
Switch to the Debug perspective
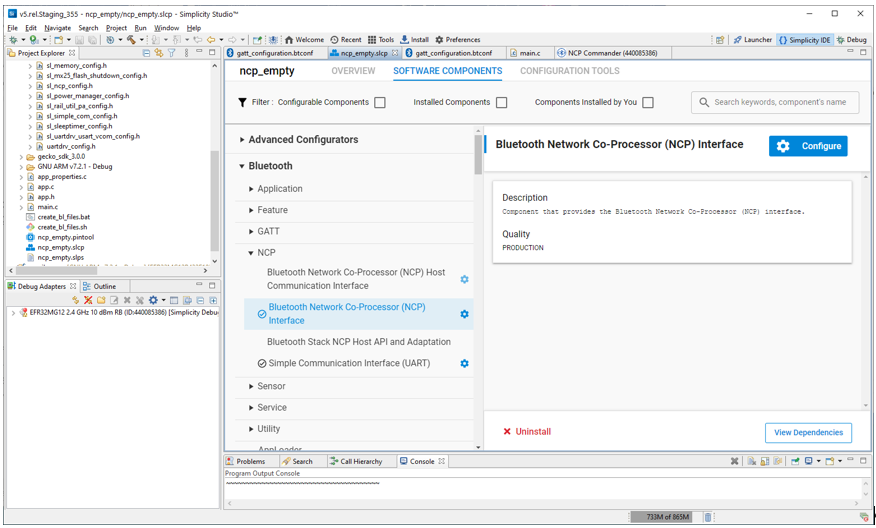click(851, 40)
